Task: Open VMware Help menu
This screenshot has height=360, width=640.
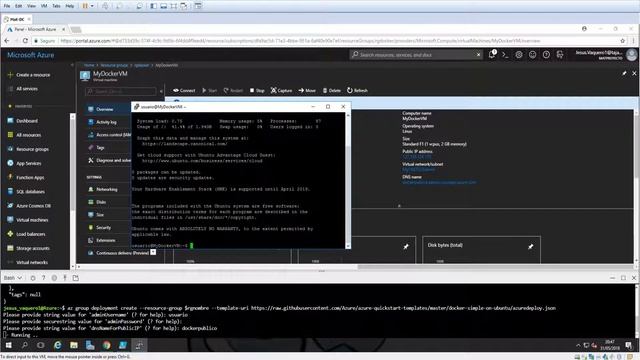Action: click(70, 6)
